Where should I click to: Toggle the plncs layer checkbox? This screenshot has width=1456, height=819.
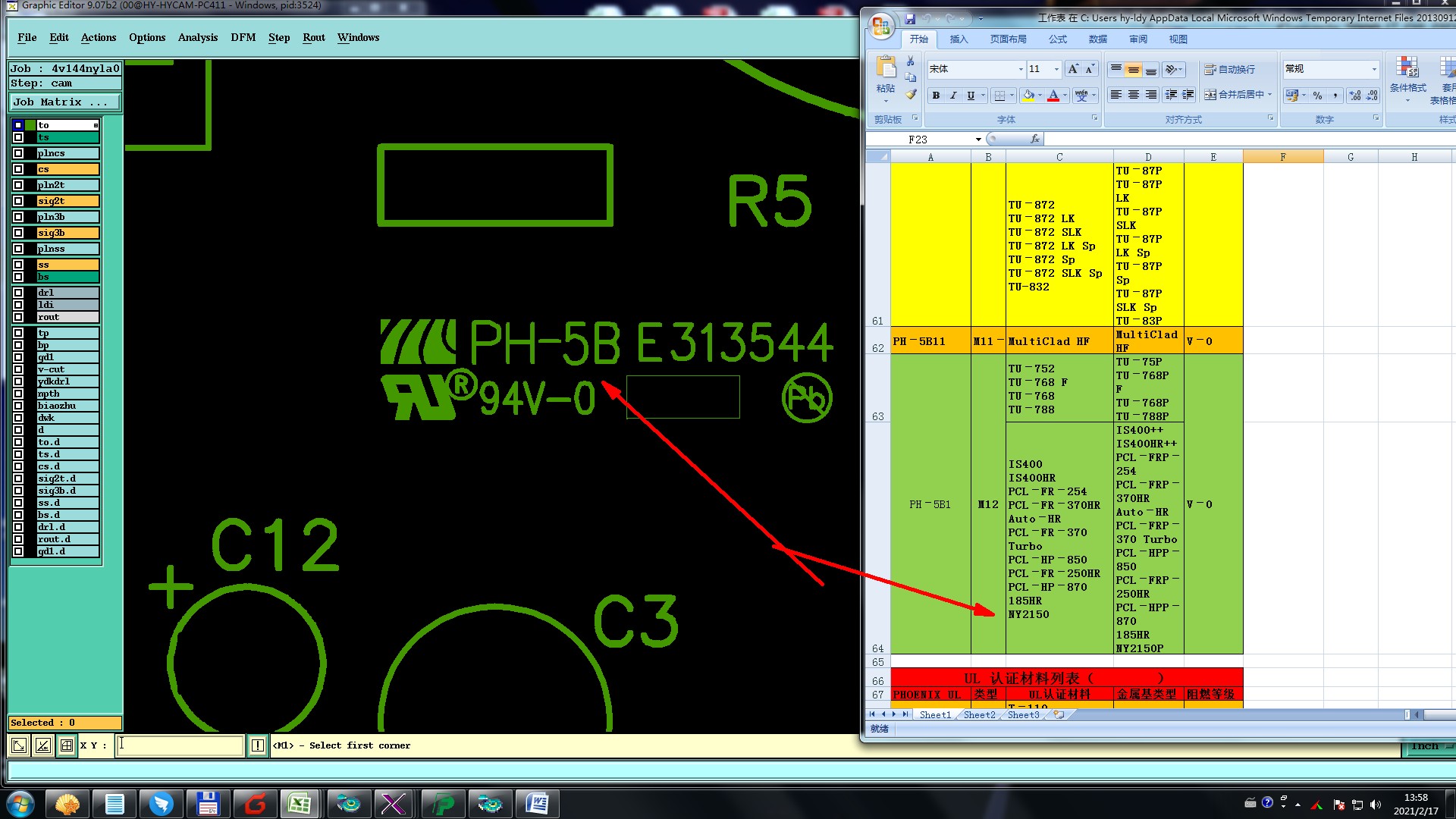(18, 153)
